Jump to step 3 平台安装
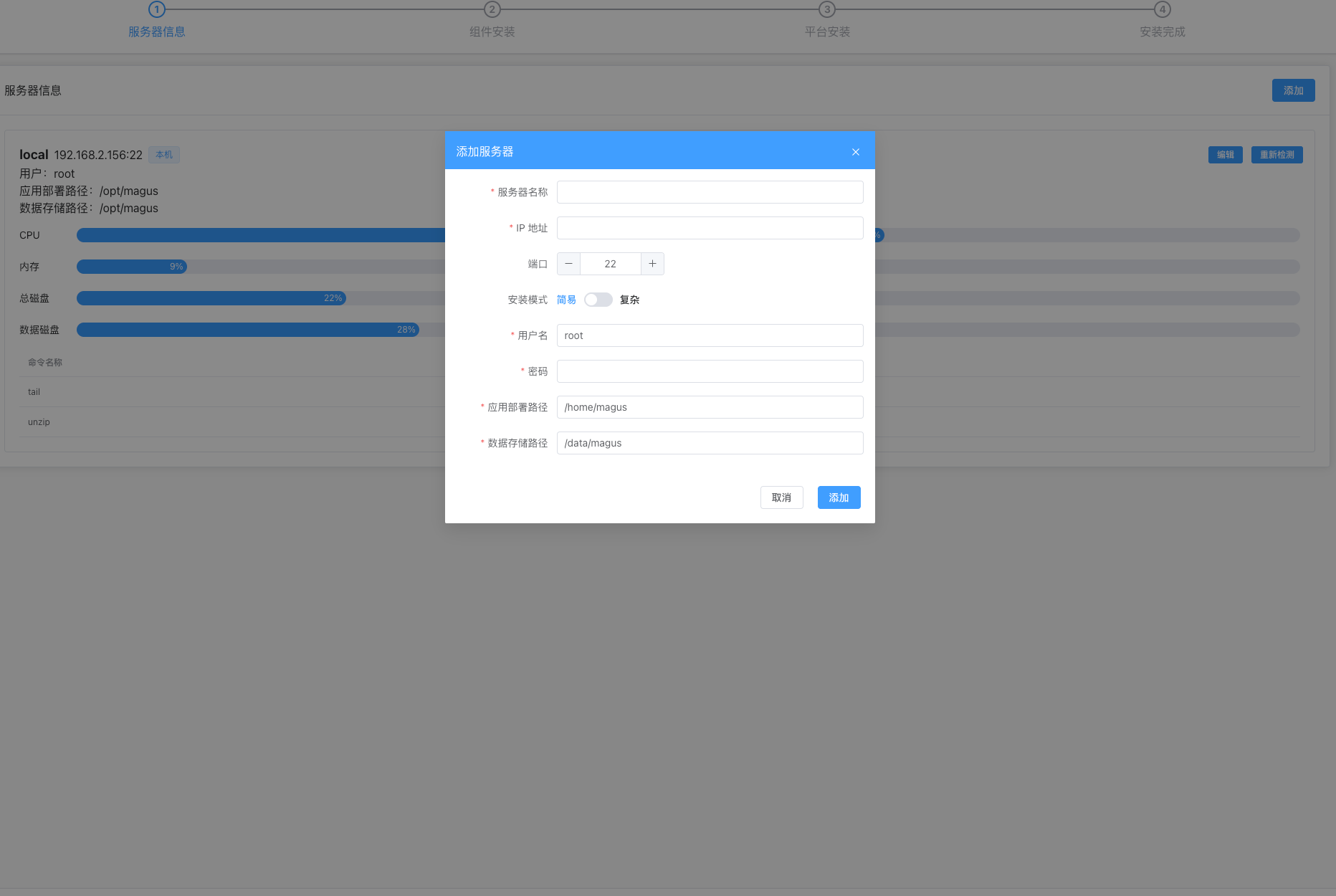The width and height of the screenshot is (1336, 896). (x=827, y=9)
